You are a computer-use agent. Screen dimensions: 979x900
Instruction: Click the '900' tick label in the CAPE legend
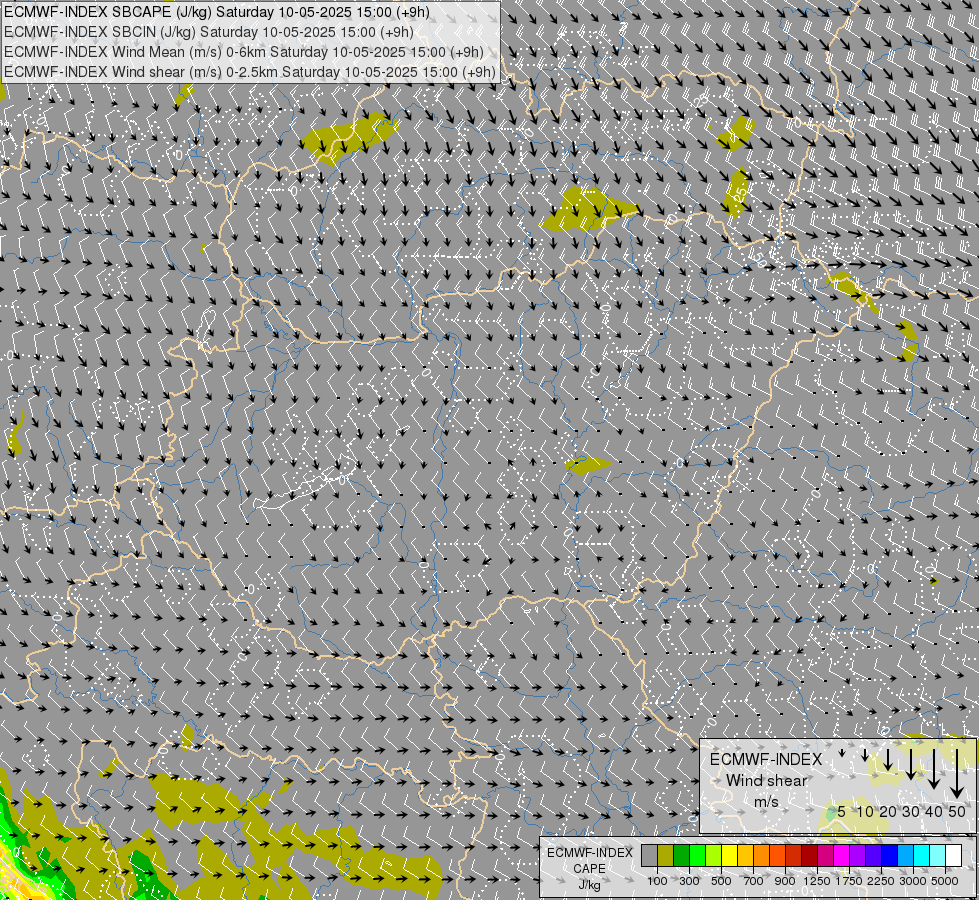785,881
